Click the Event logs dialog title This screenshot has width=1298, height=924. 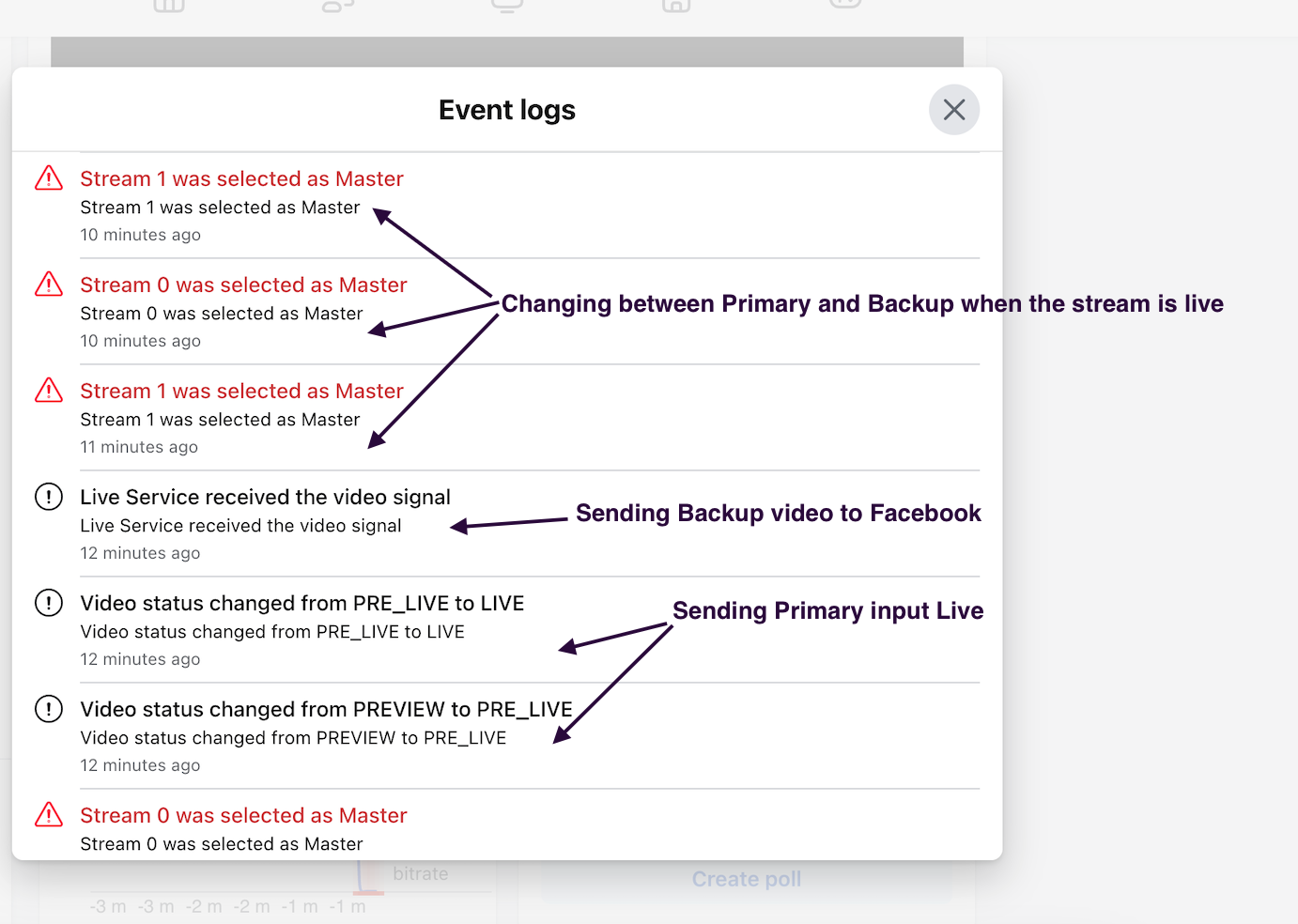[507, 110]
